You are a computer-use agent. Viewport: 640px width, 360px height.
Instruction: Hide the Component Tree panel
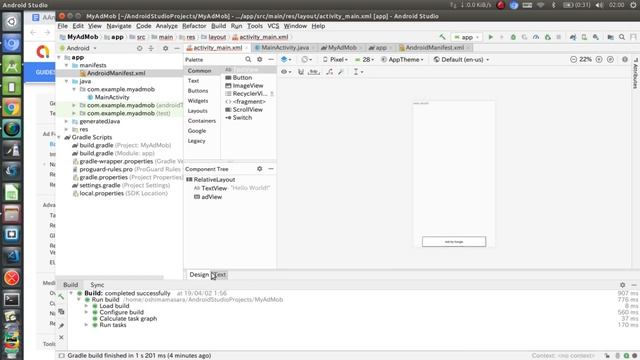tap(271, 169)
